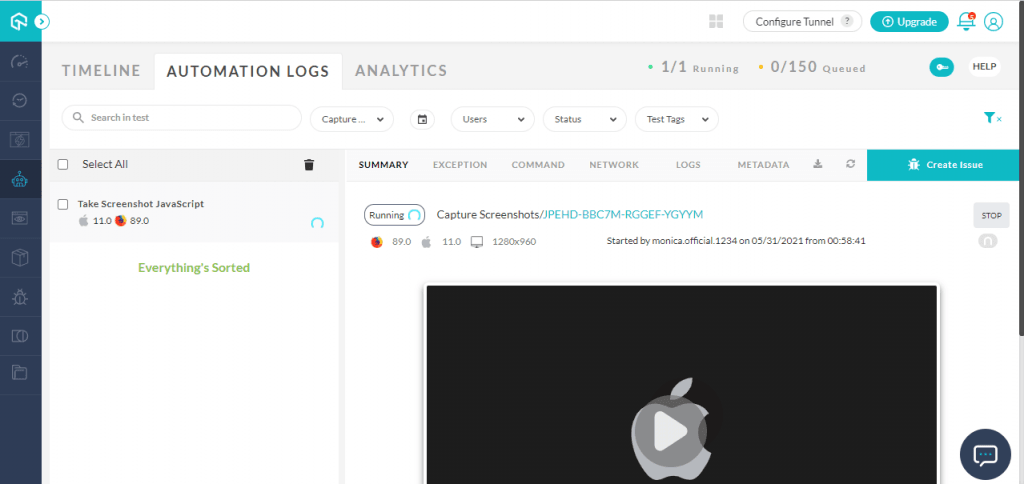Switch to the ANALYTICS tab
Screen dimensions: 1024x484
point(401,71)
